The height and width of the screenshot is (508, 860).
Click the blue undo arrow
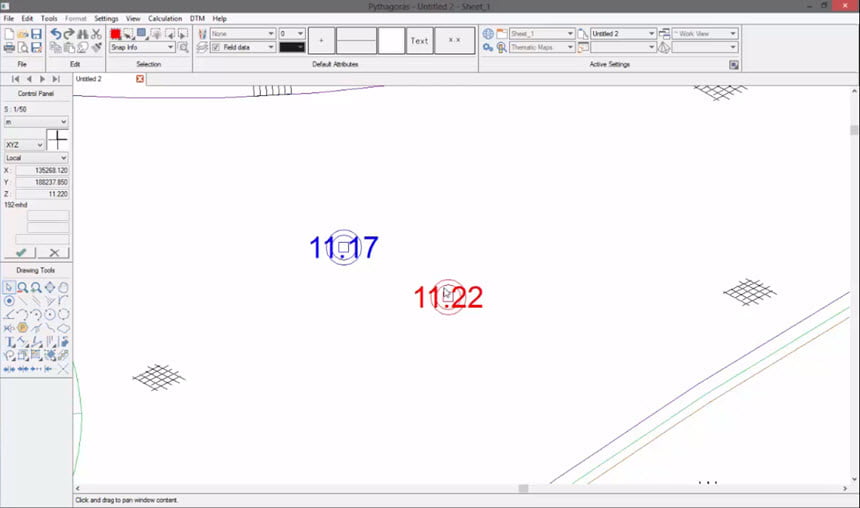coord(55,34)
